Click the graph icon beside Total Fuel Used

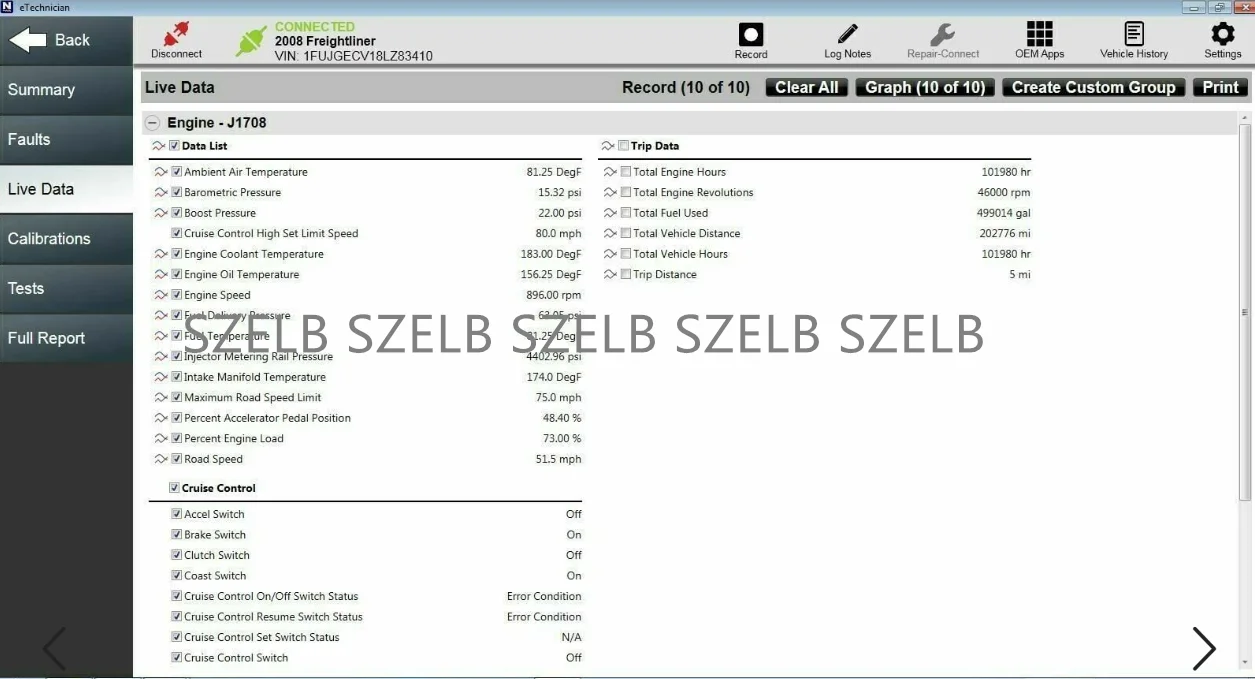point(609,213)
